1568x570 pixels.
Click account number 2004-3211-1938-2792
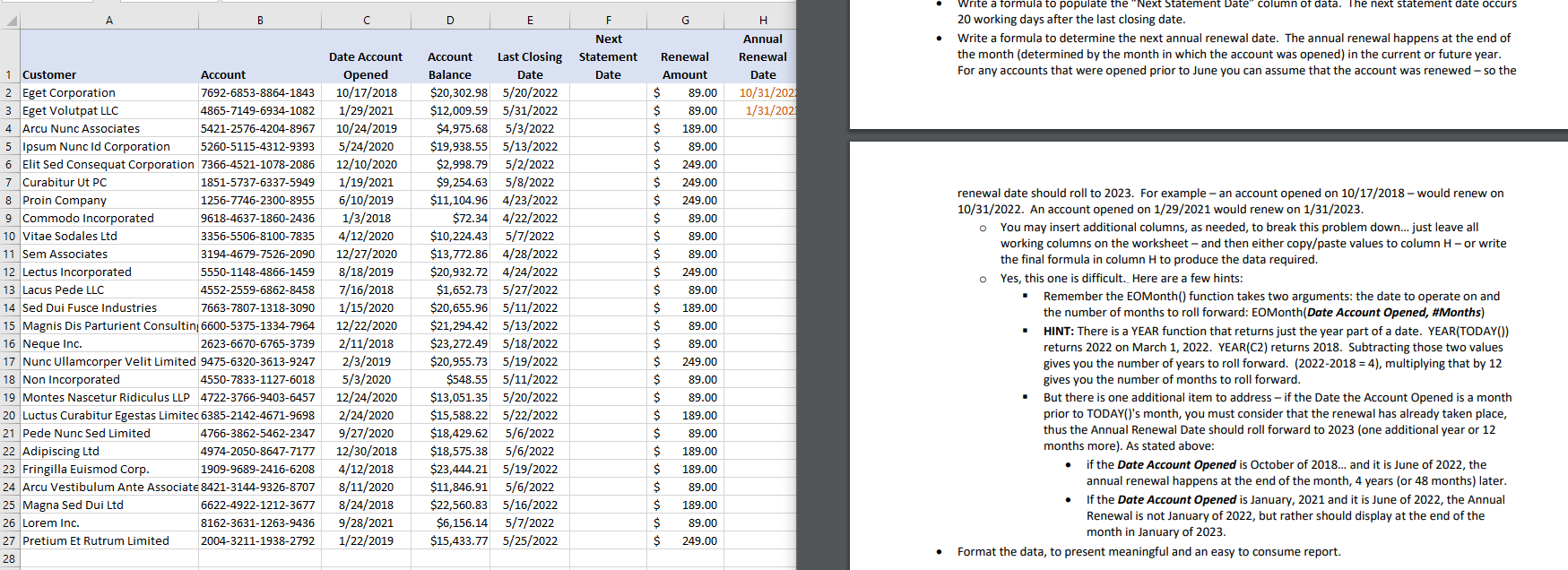pyautogui.click(x=260, y=540)
